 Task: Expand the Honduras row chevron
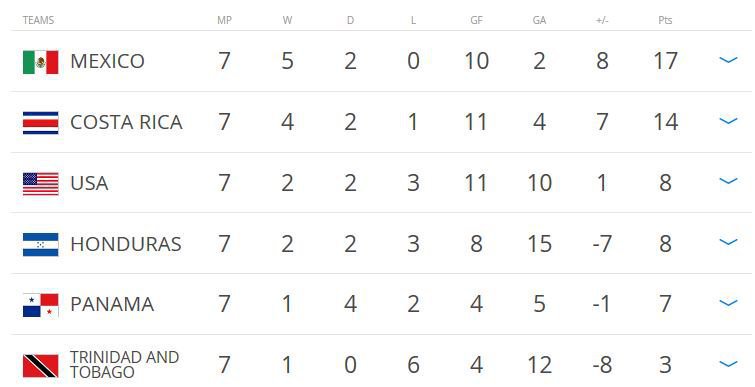728,242
